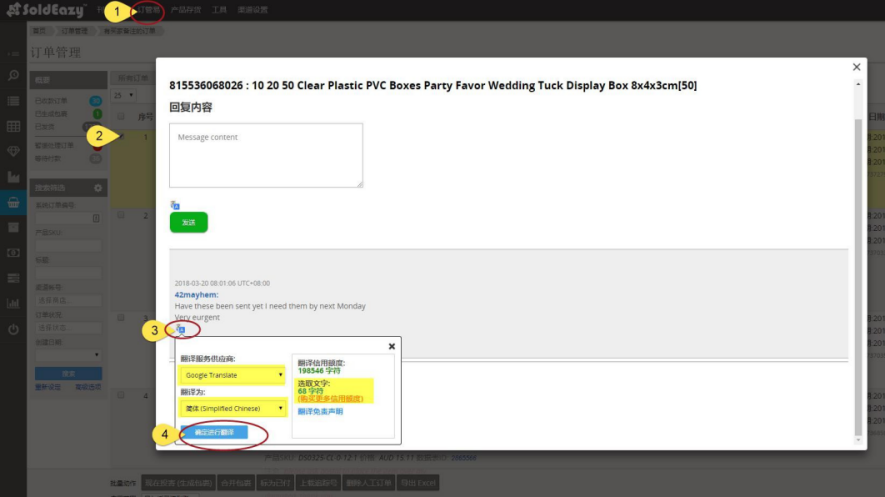Screen dimensions: 885x497
Task: Open the 创建日期 dropdown in the filter panel
Action: click(68, 355)
